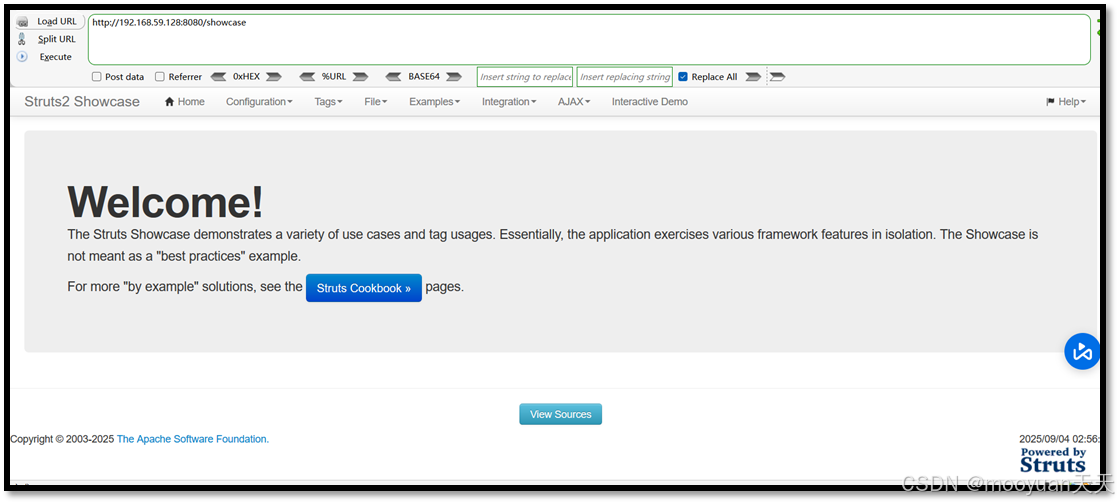Click the Struts Cookbook button
1119x504 pixels.
(x=364, y=288)
